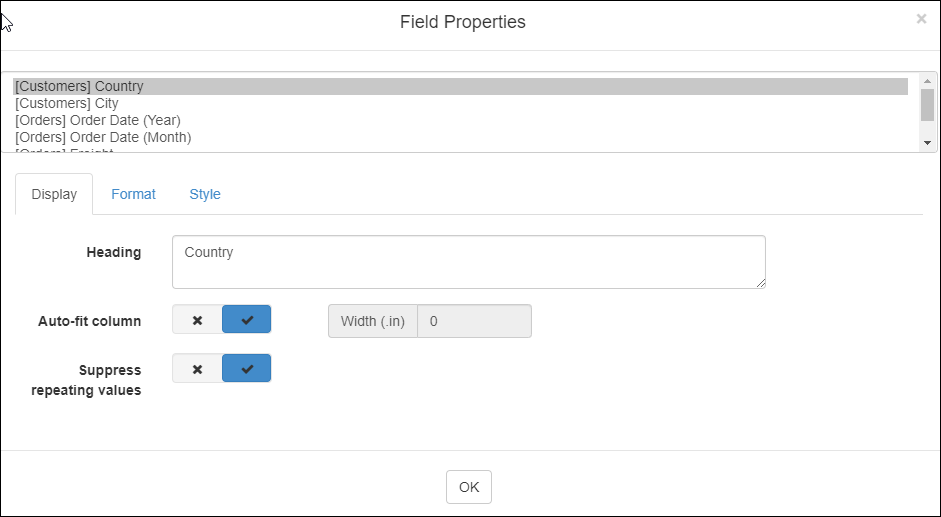Choose [Orders] Order Date (Year) field
This screenshot has width=941, height=517.
point(98,120)
